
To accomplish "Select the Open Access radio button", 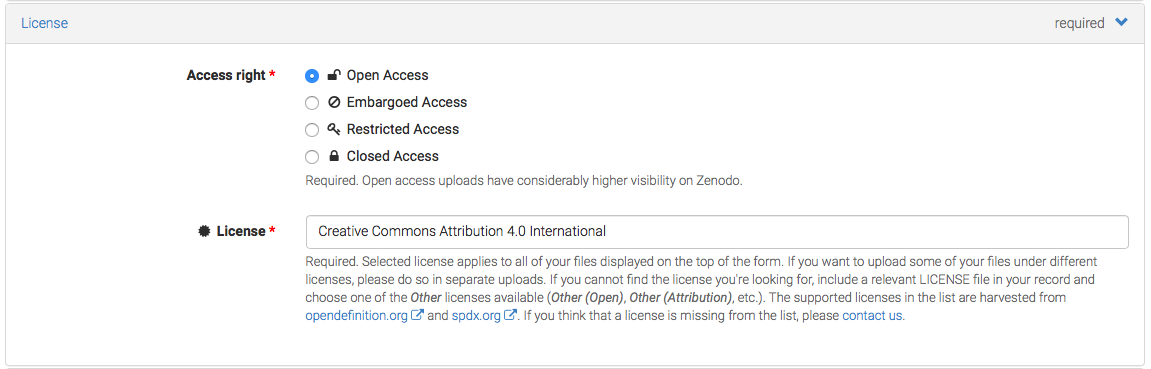I will [312, 76].
